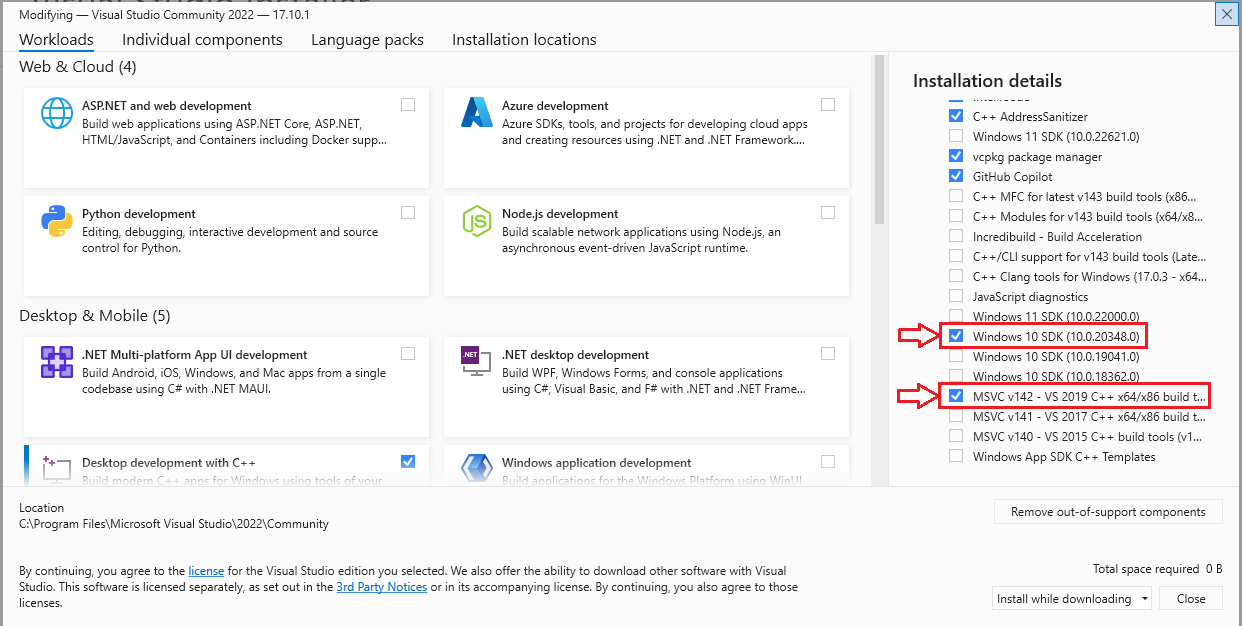Open the Installation locations tab
Viewport: 1242px width, 626px height.
tap(524, 40)
